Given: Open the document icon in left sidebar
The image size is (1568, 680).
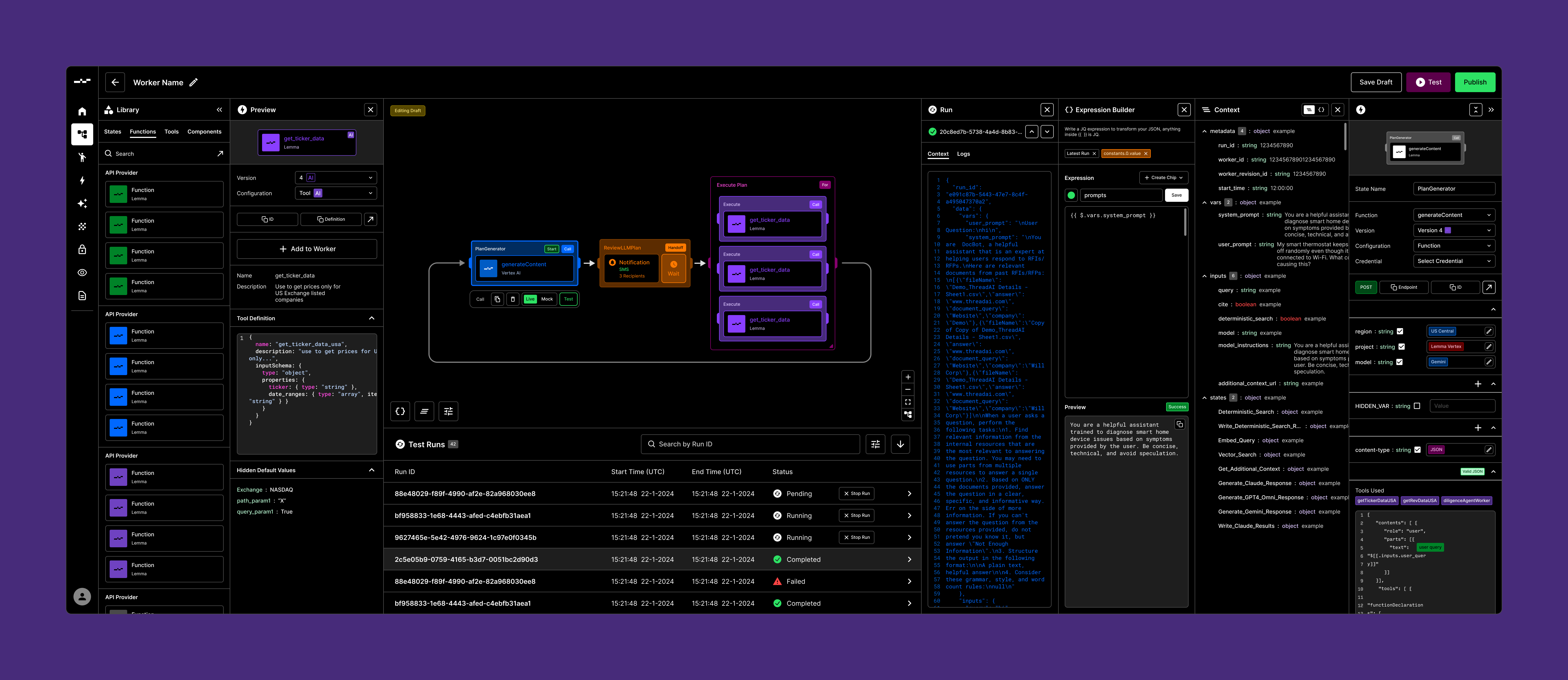Looking at the screenshot, I should tap(82, 296).
